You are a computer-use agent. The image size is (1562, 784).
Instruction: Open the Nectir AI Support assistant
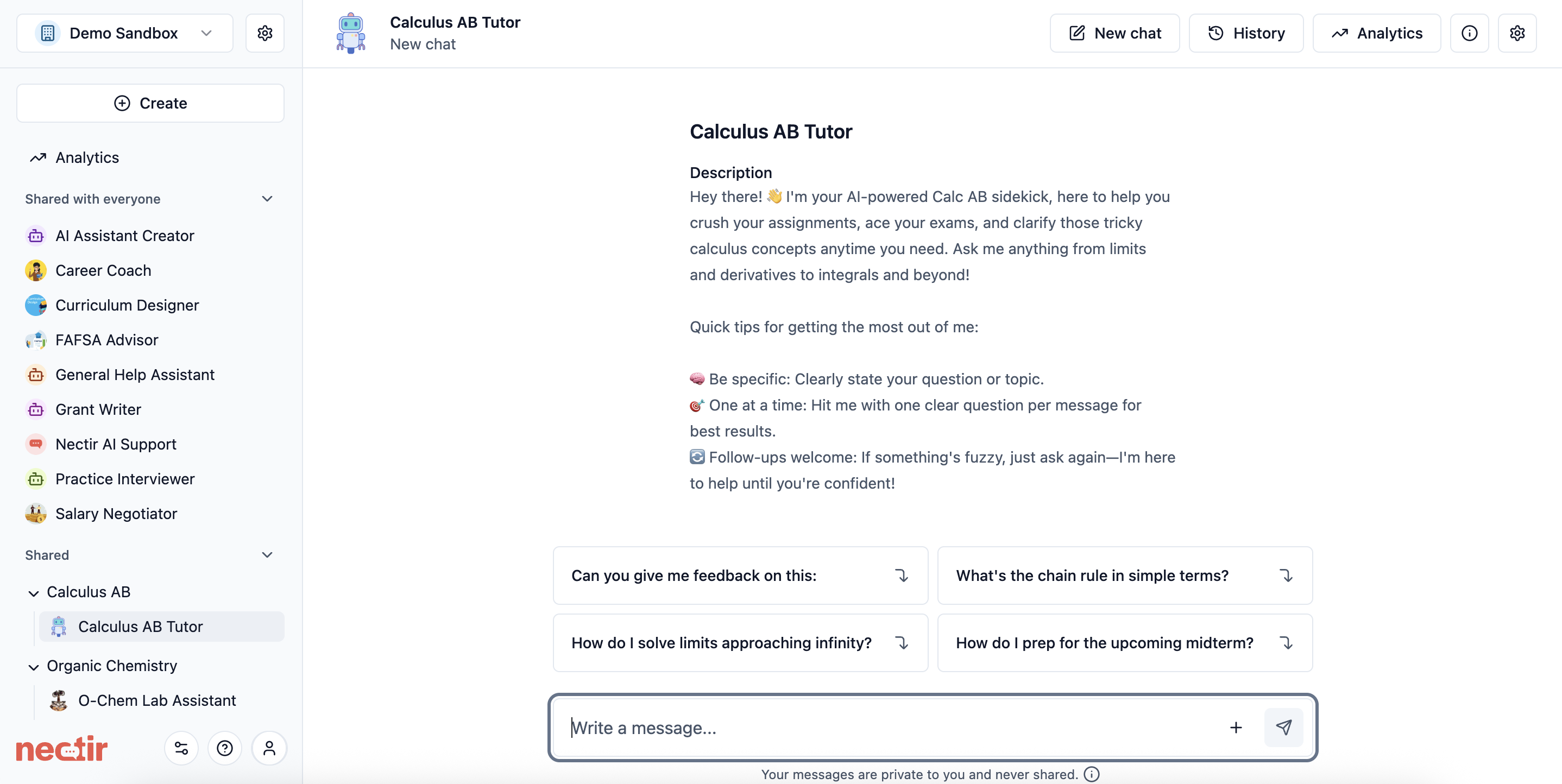point(116,444)
